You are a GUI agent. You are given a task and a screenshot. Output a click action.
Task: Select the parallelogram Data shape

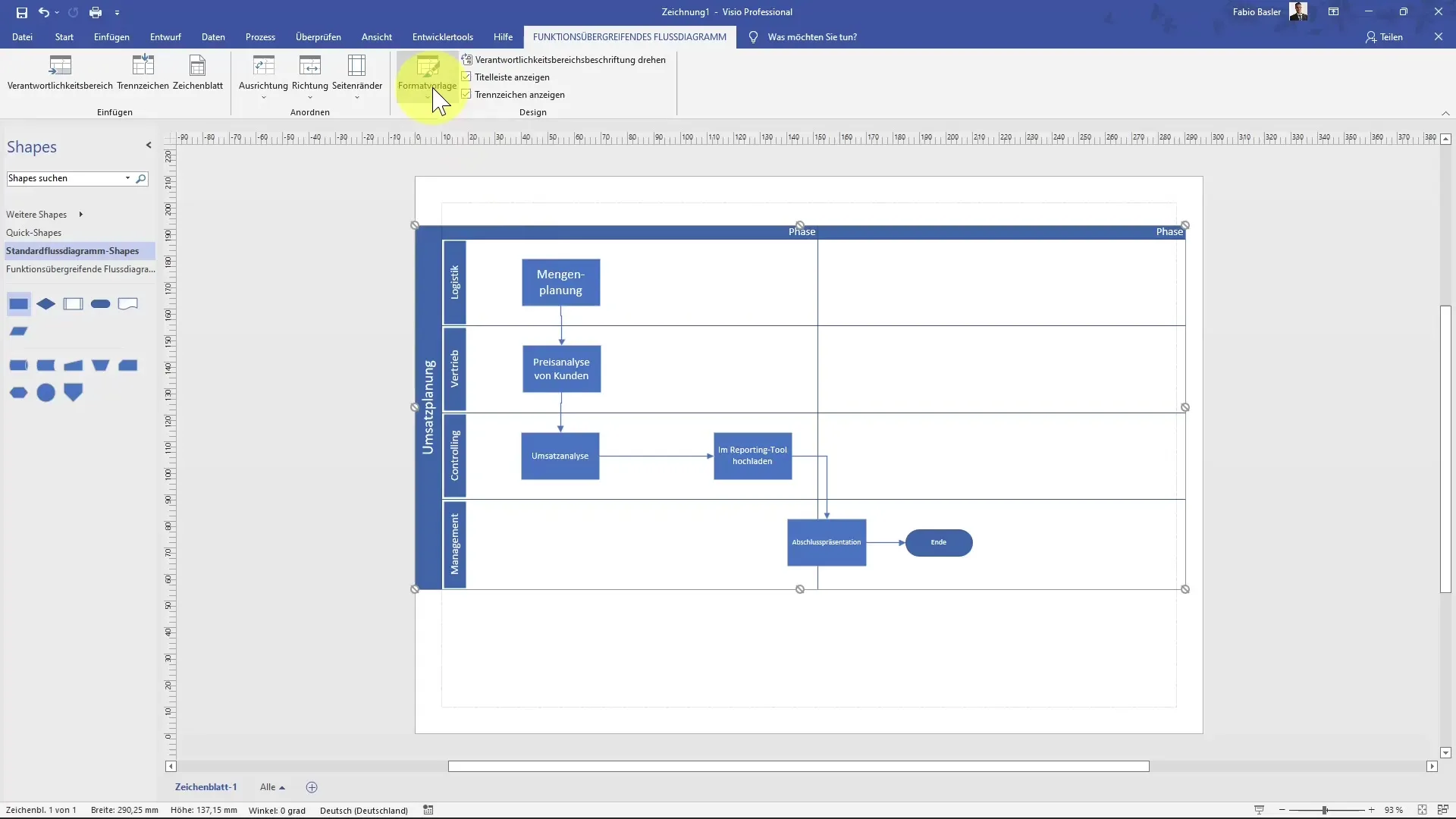19,331
